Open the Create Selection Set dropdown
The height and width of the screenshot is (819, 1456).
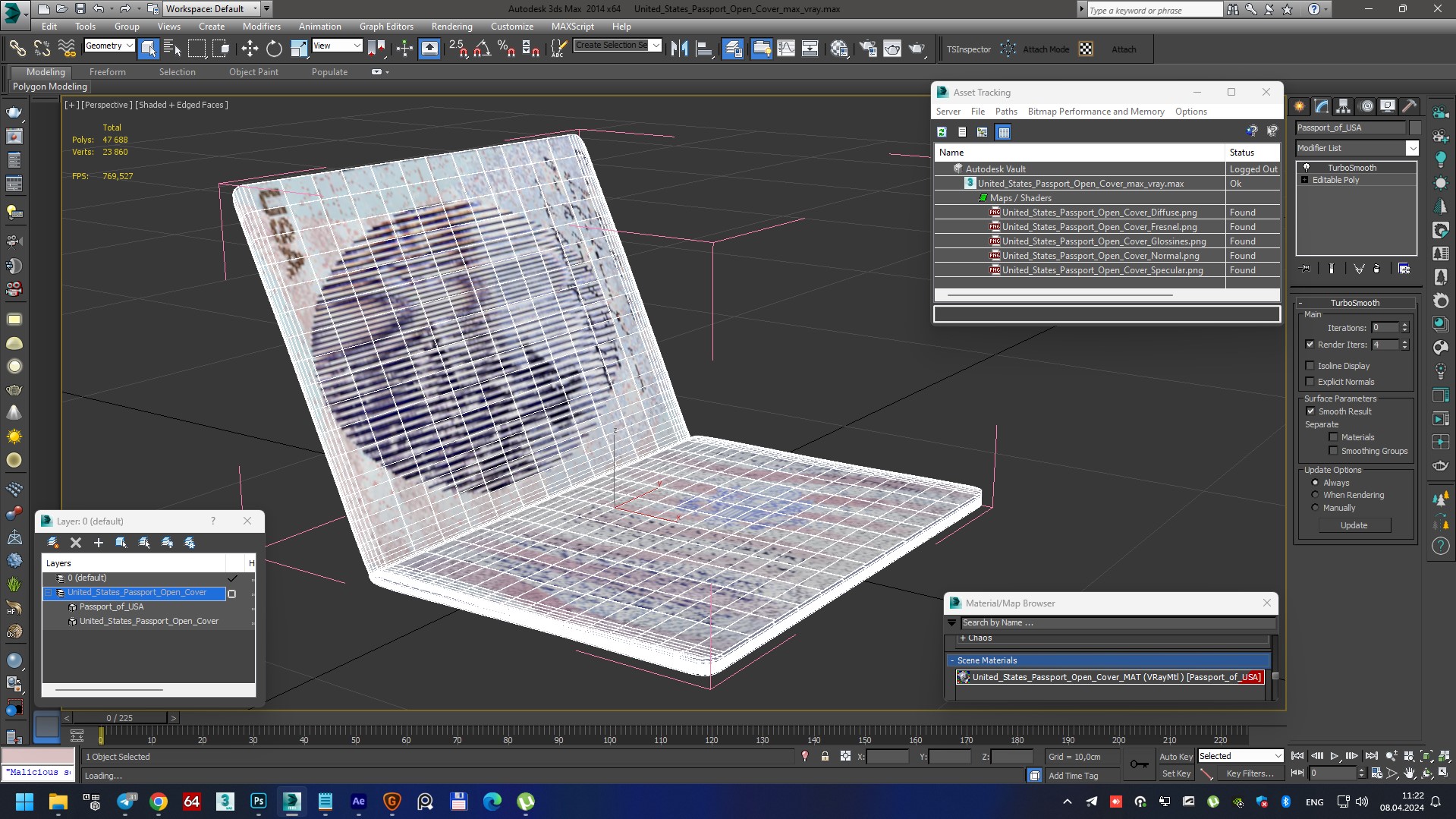click(618, 46)
